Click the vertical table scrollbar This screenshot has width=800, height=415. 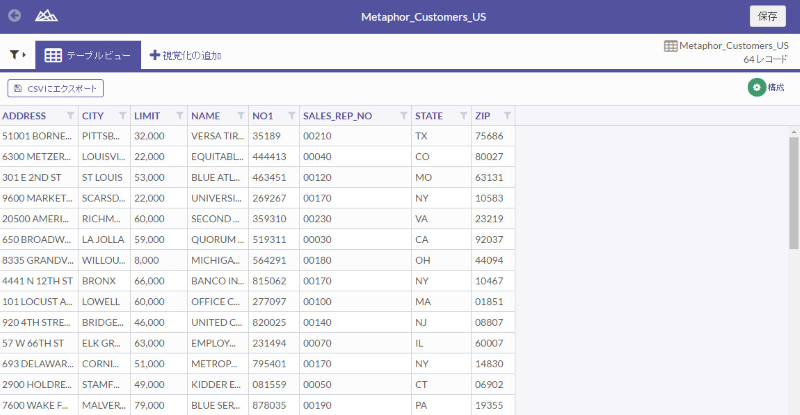point(794,190)
